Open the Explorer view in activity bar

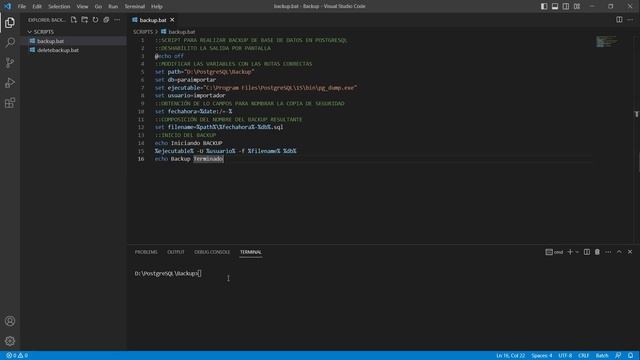point(10,22)
